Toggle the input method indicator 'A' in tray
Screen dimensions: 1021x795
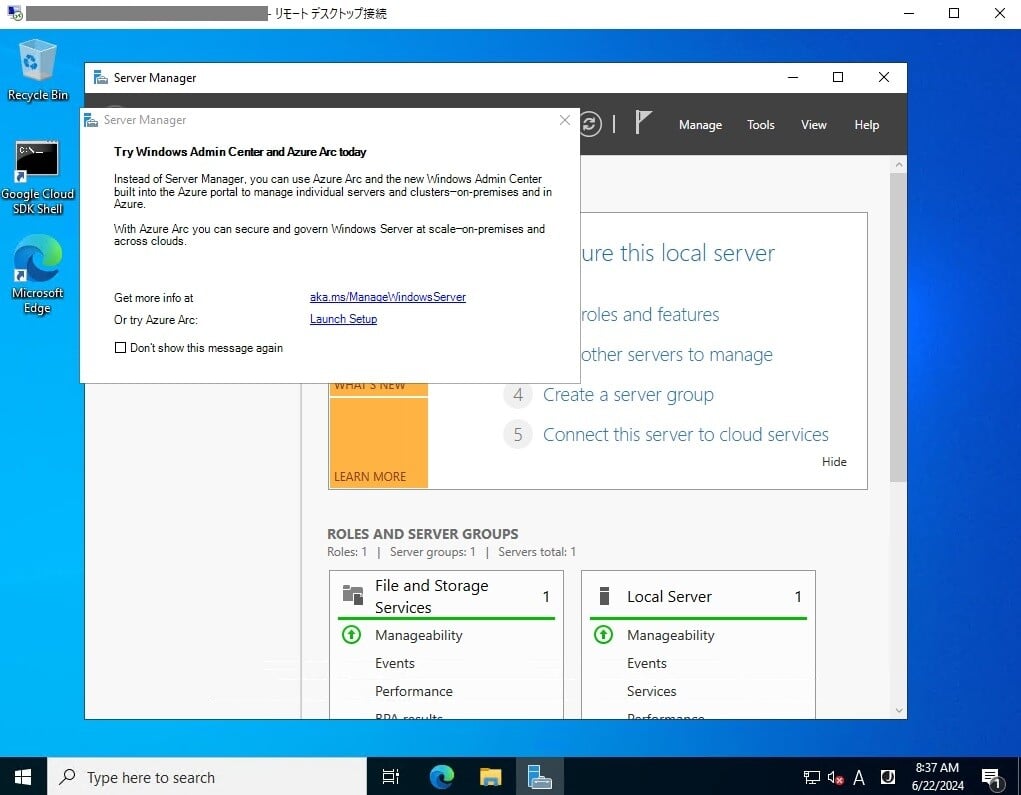click(x=860, y=777)
